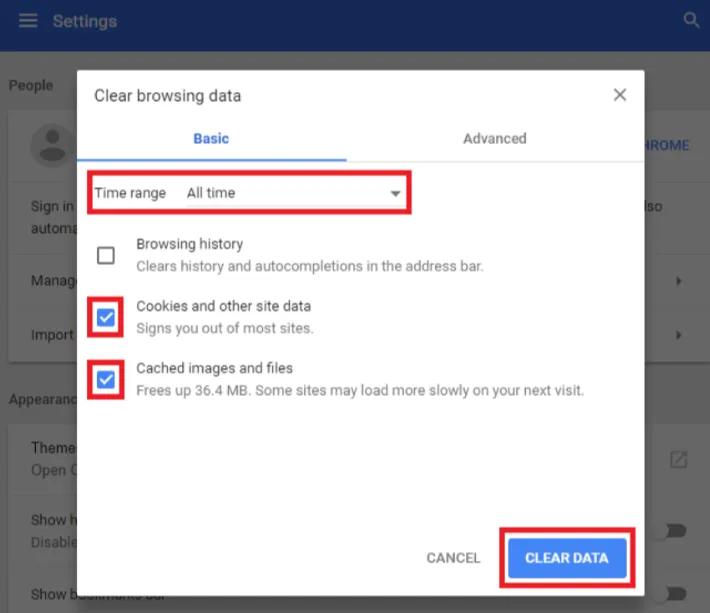Image resolution: width=710 pixels, height=613 pixels.
Task: Click 'Signs you out of most sites.' text
Action: pos(225,328)
